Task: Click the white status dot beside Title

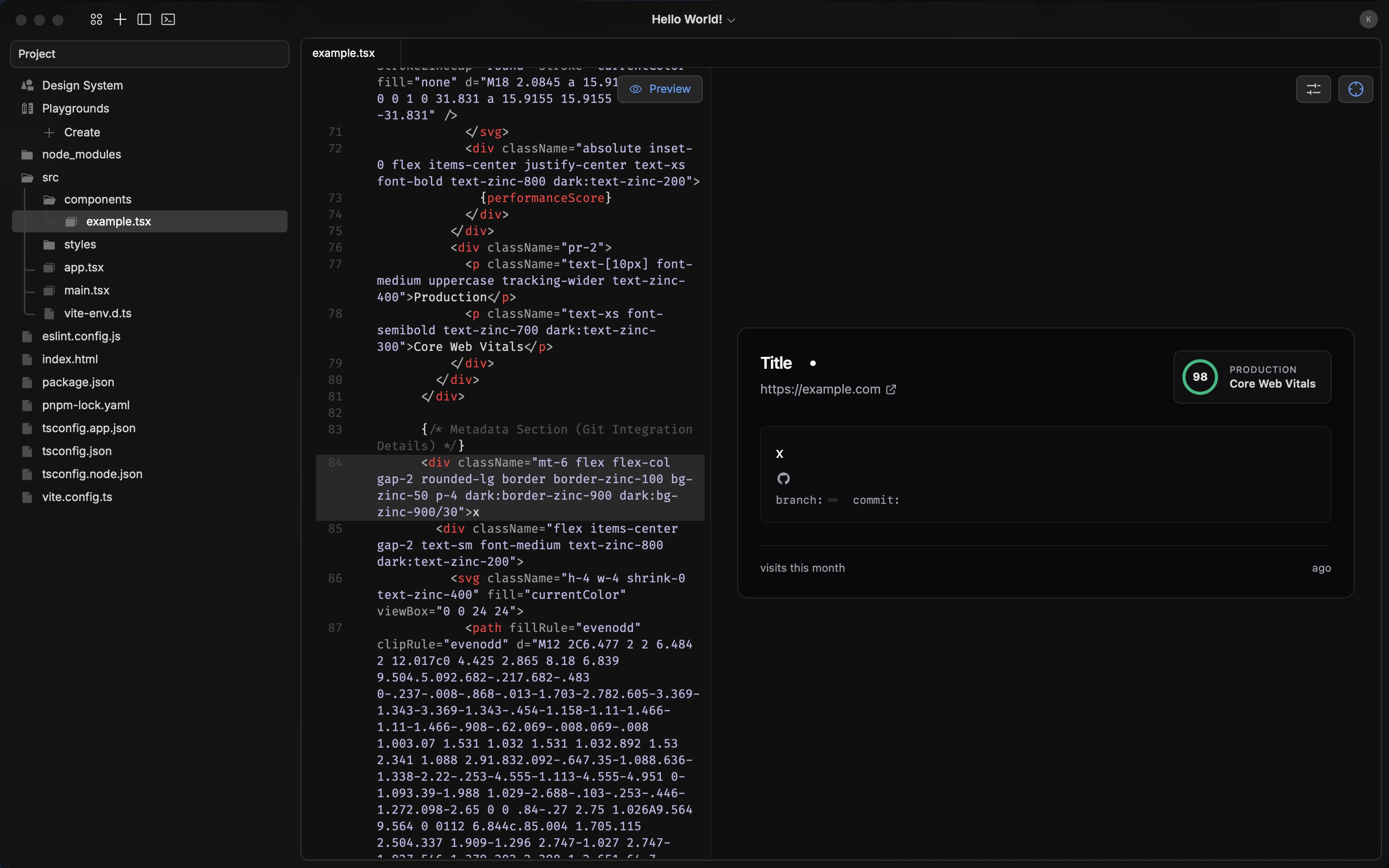Action: (813, 363)
